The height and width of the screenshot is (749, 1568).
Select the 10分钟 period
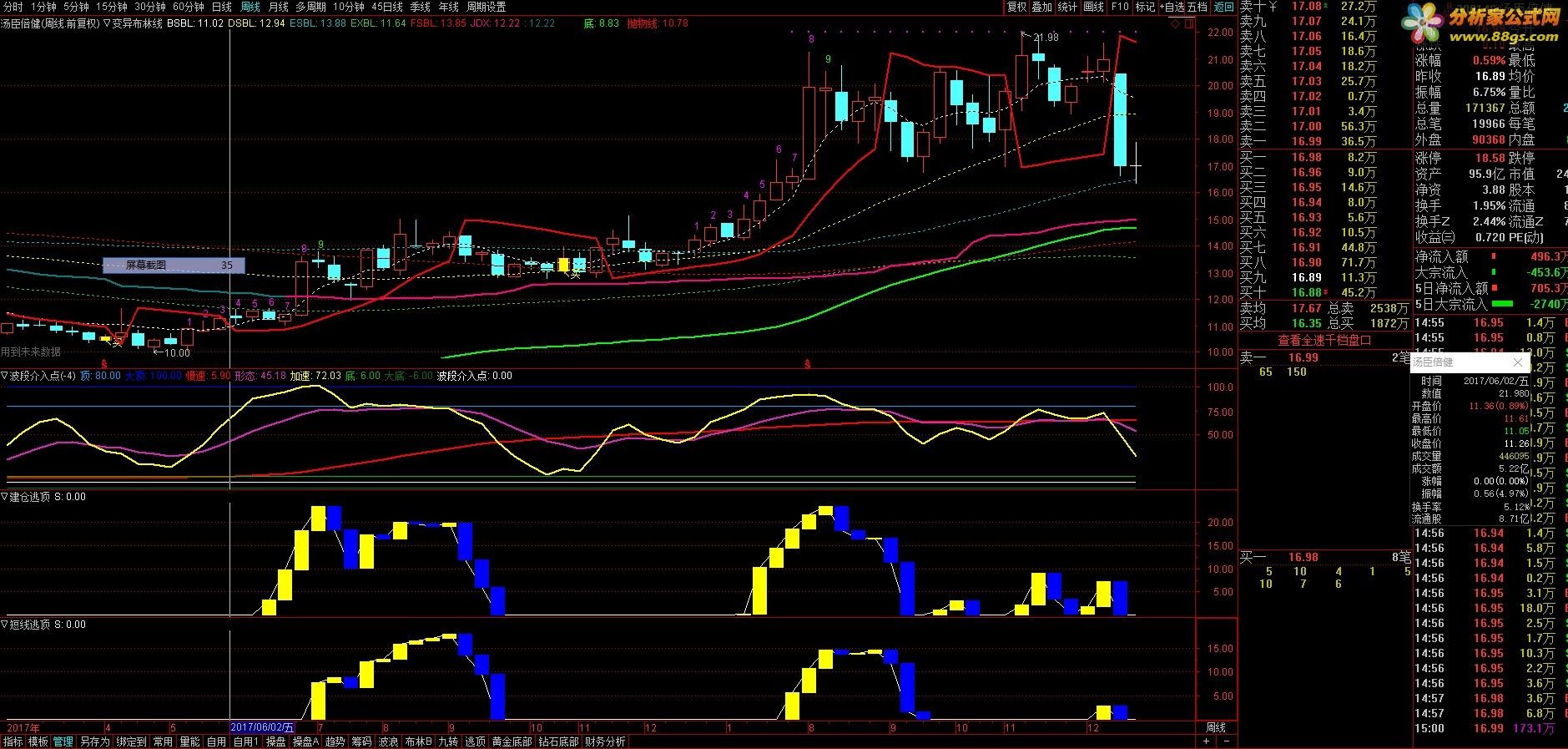point(349,7)
